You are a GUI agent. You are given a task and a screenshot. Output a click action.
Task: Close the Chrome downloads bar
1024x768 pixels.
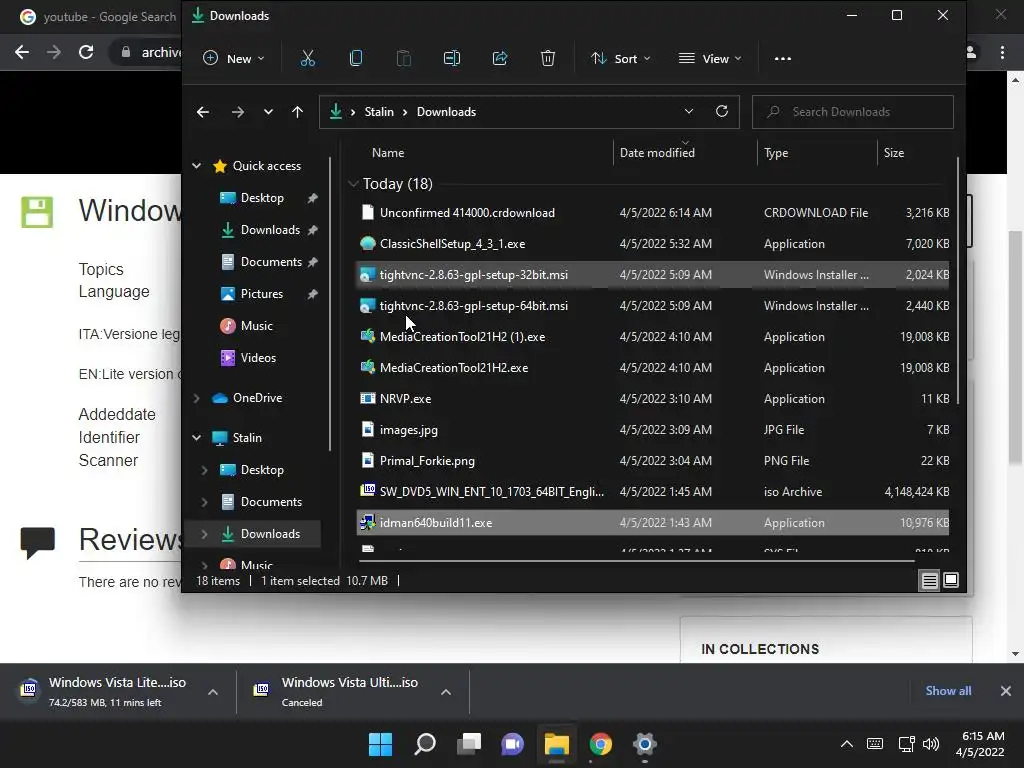[1006, 691]
